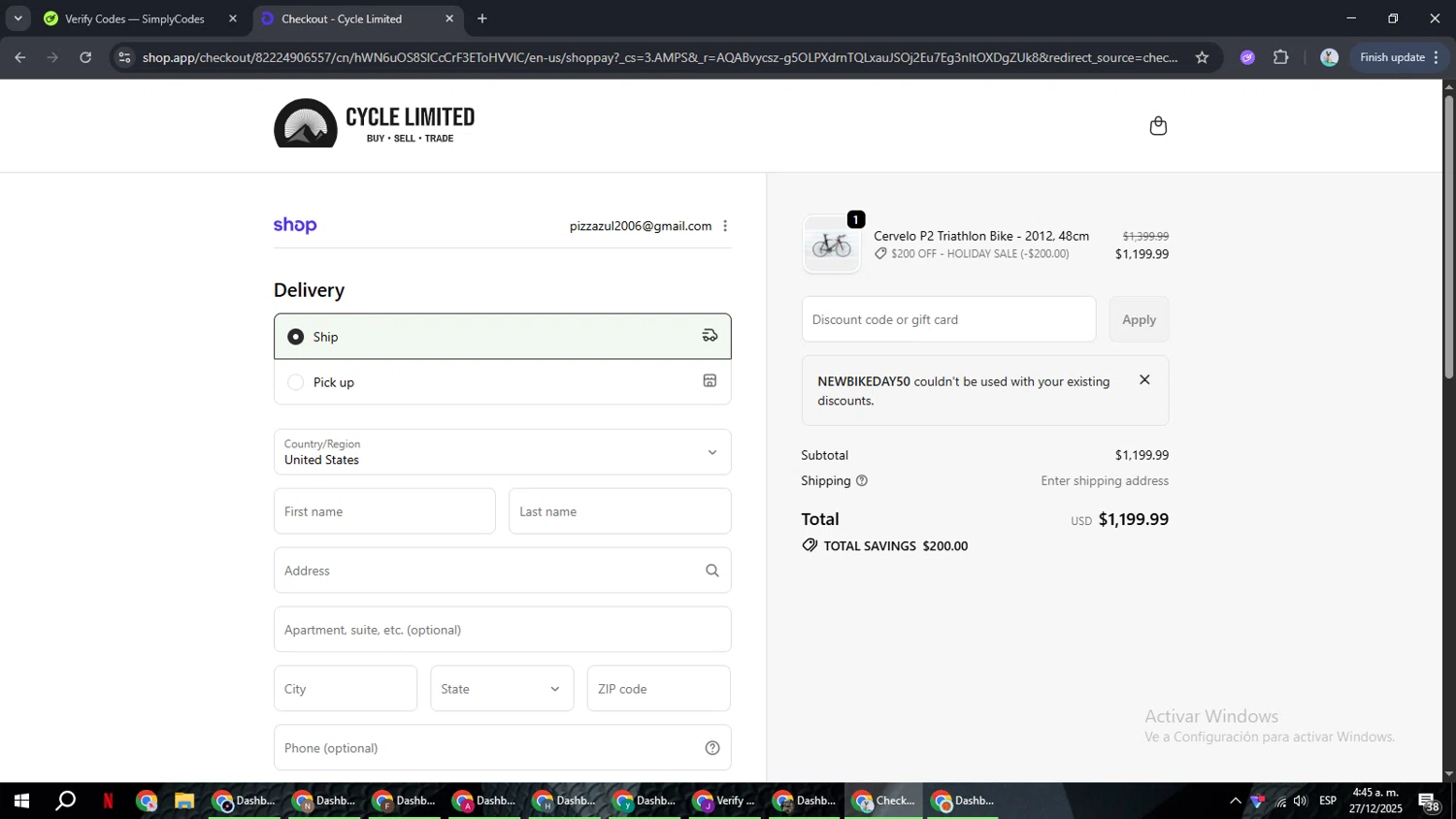Open a new browser tab
The width and height of the screenshot is (1456, 819).
tap(482, 18)
